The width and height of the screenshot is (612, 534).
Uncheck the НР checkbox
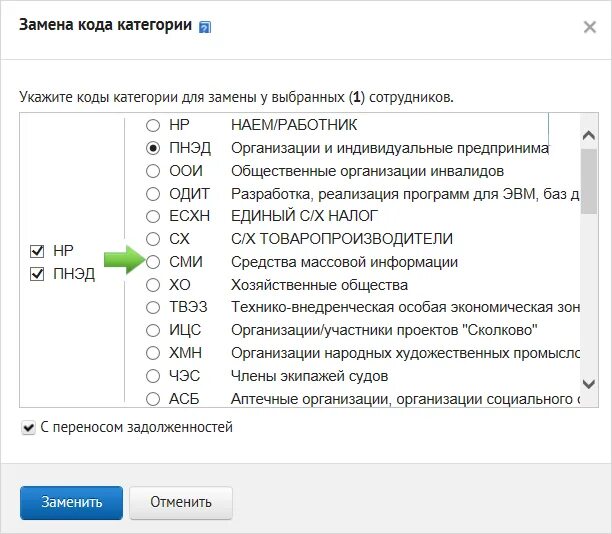pos(38,251)
